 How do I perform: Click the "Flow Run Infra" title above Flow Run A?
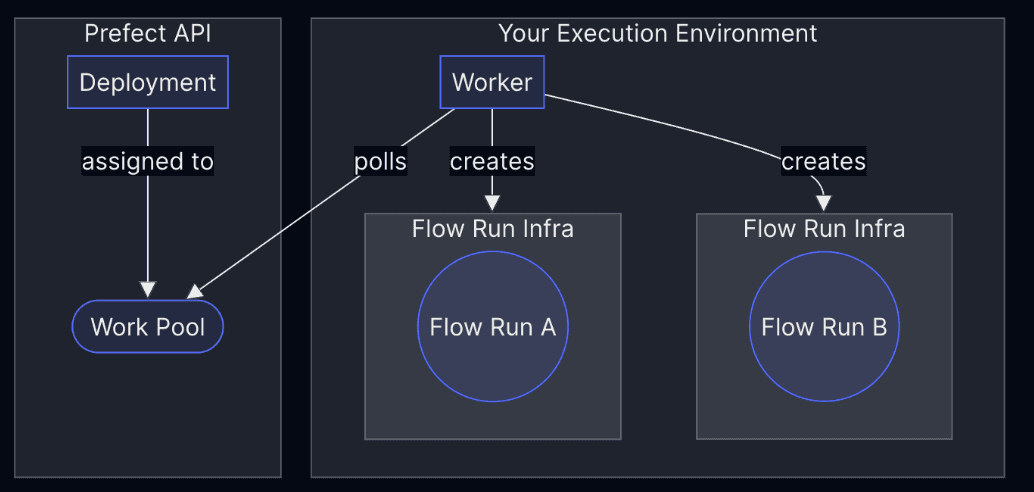pos(493,229)
